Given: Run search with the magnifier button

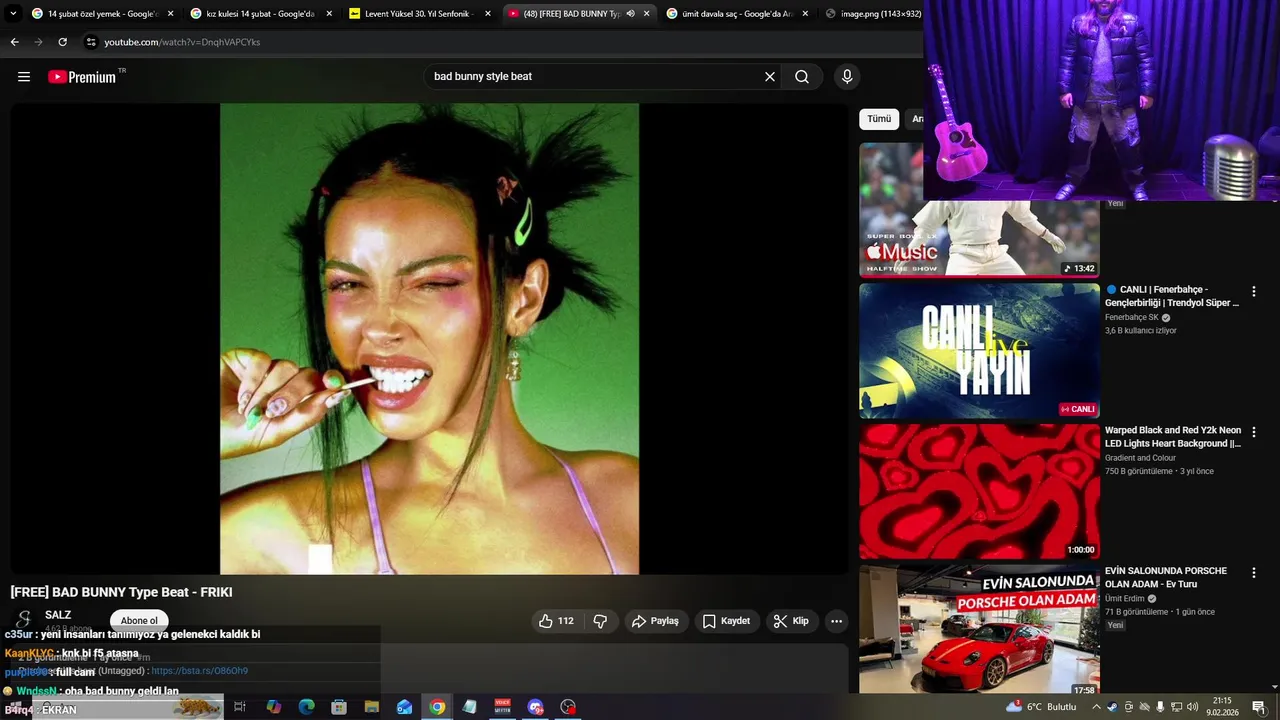Looking at the screenshot, I should click(802, 77).
